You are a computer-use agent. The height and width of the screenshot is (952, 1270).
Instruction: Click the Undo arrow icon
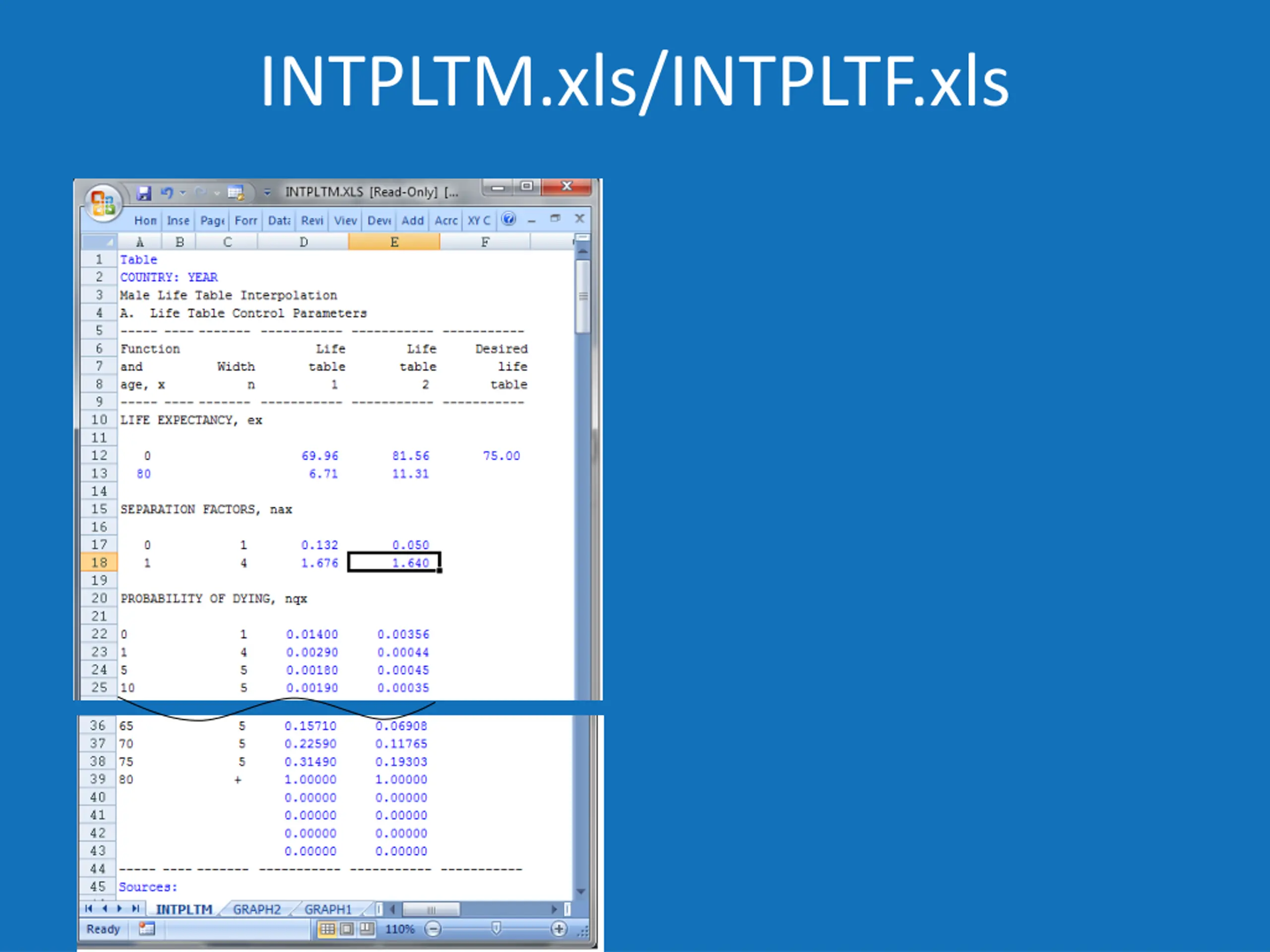coord(167,193)
